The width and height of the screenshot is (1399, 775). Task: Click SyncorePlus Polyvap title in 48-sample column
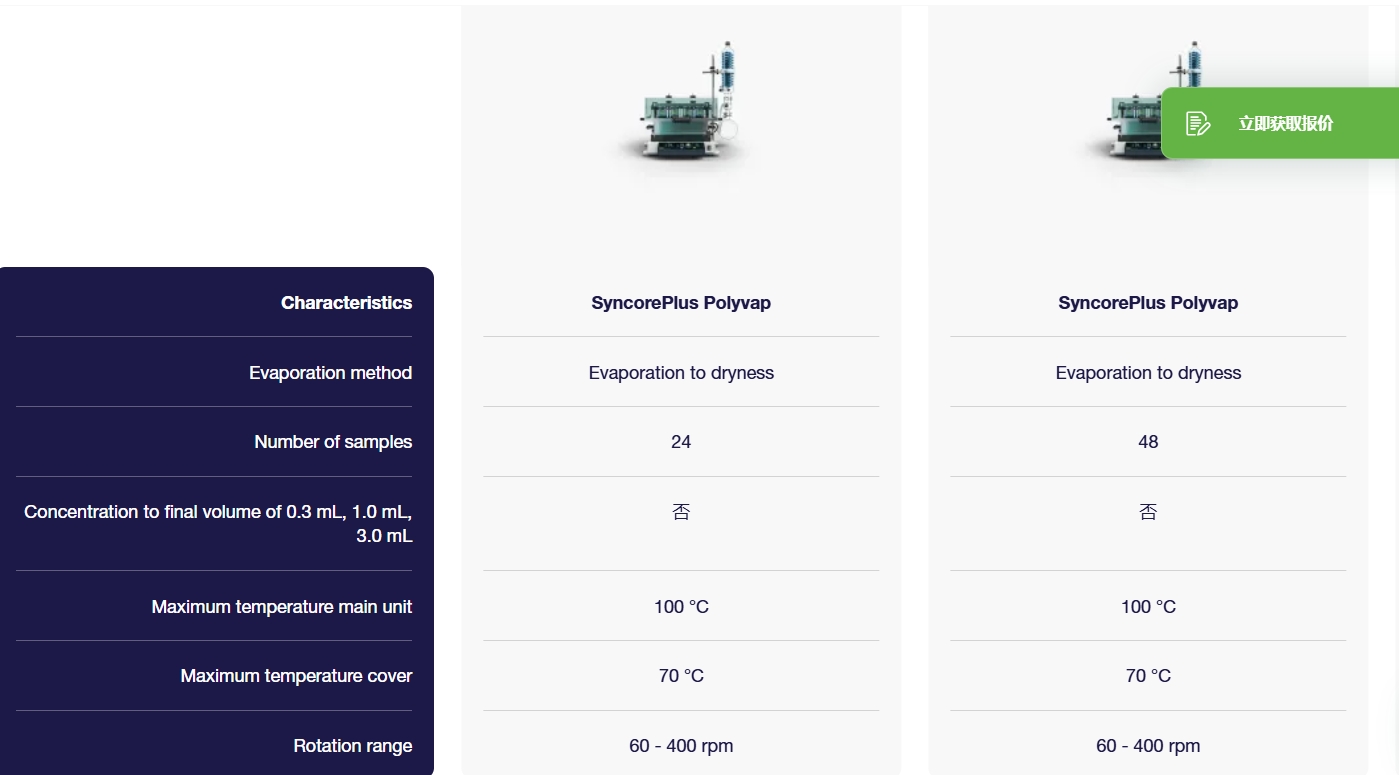1148,303
